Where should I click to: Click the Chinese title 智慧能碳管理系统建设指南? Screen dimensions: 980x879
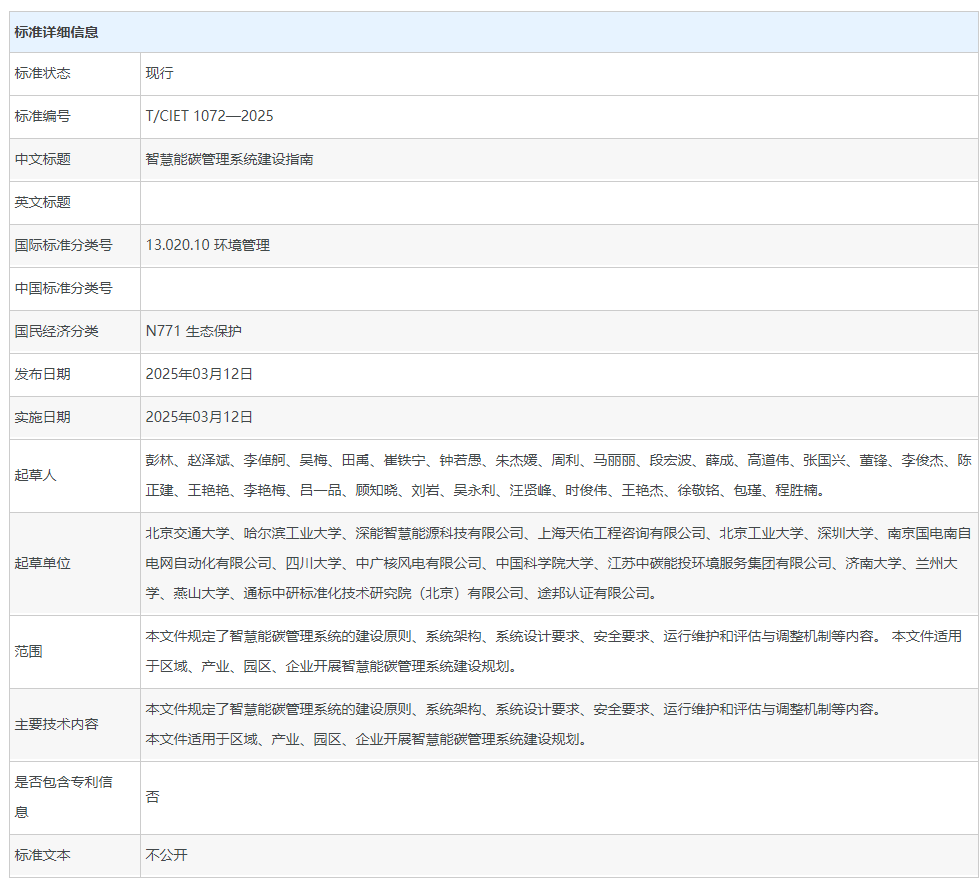(229, 159)
